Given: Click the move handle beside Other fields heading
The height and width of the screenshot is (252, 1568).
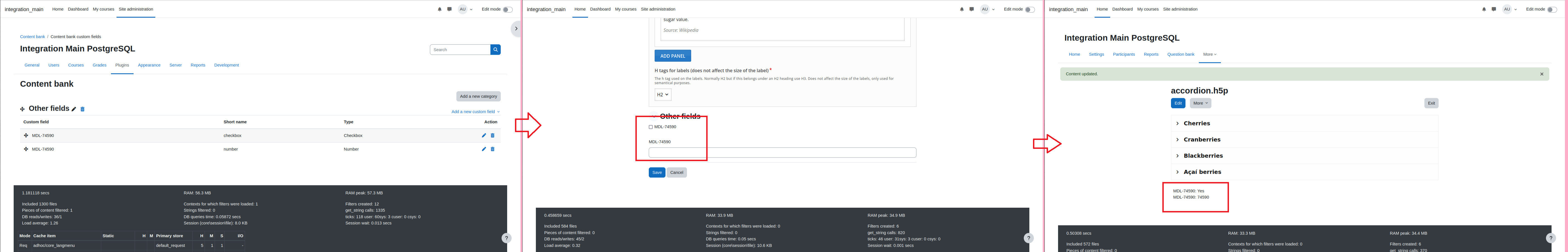Looking at the screenshot, I should coord(23,109).
